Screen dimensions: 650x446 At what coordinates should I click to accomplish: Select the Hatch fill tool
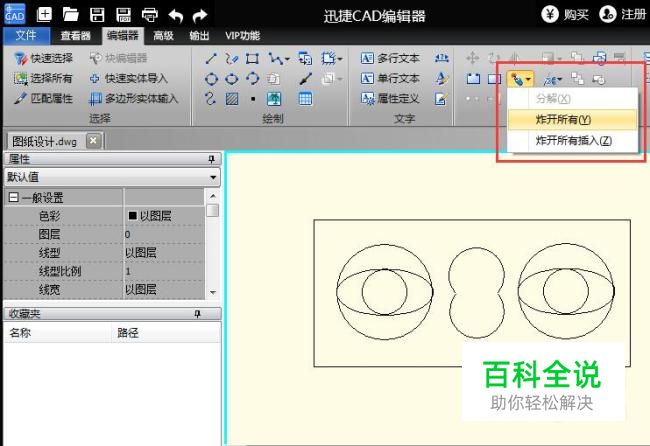coord(232,99)
